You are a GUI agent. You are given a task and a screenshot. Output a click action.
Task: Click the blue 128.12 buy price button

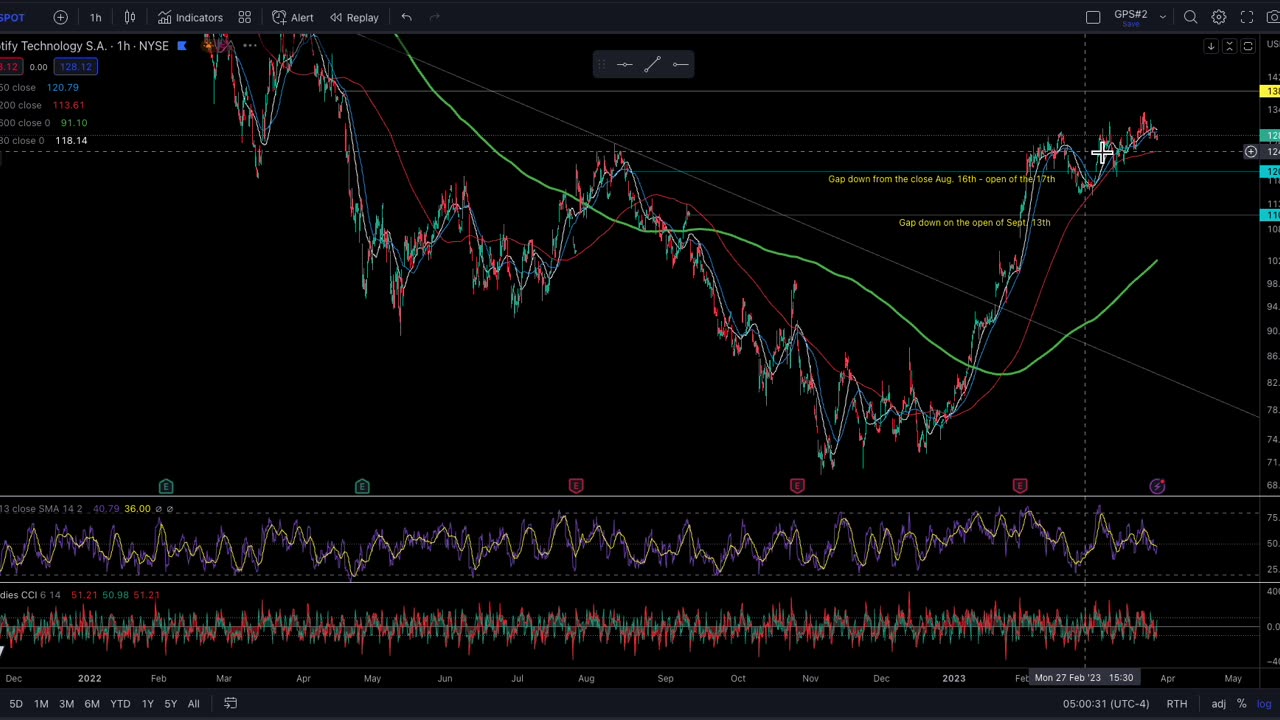click(76, 67)
